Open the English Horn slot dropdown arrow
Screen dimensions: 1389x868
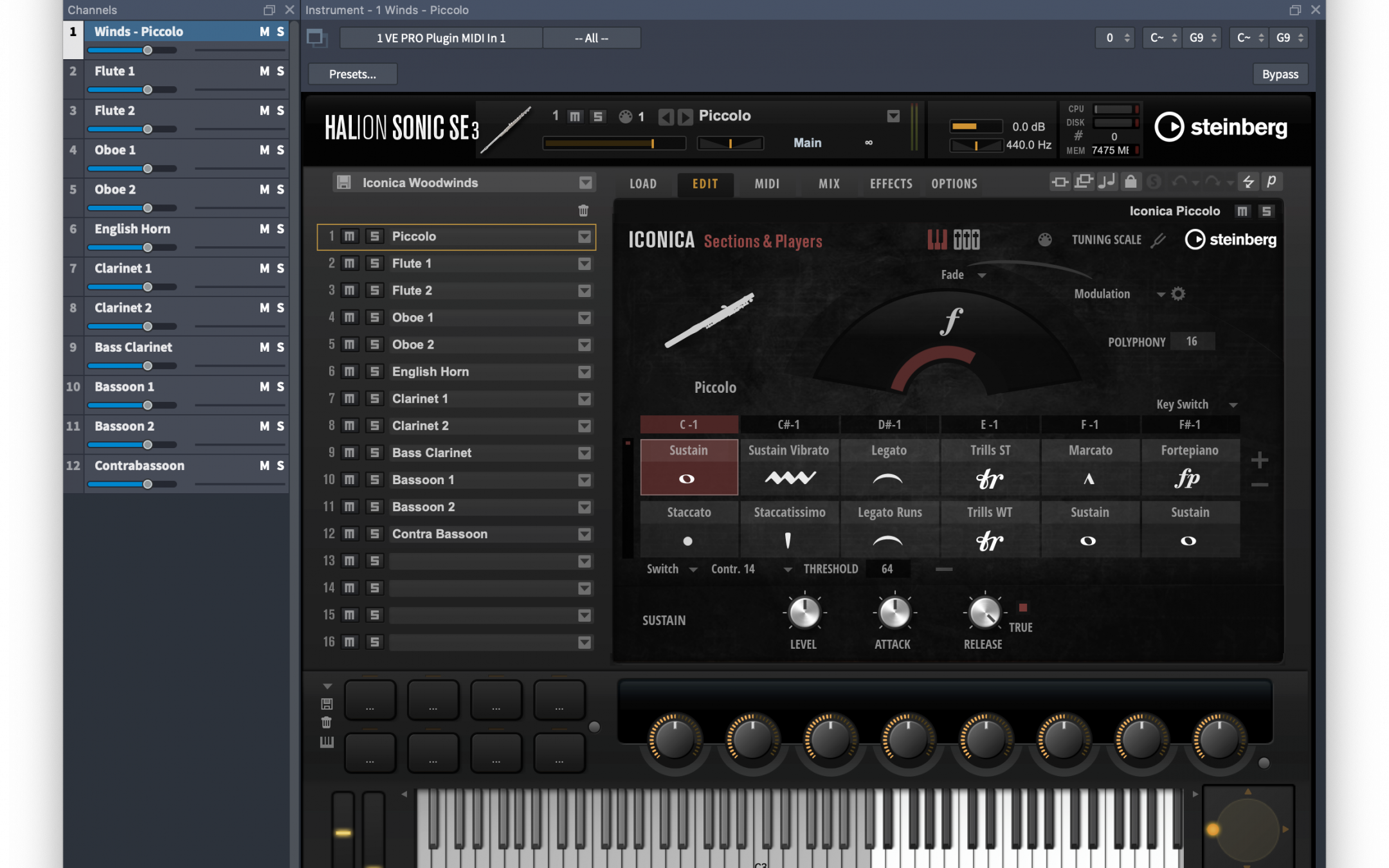point(584,372)
